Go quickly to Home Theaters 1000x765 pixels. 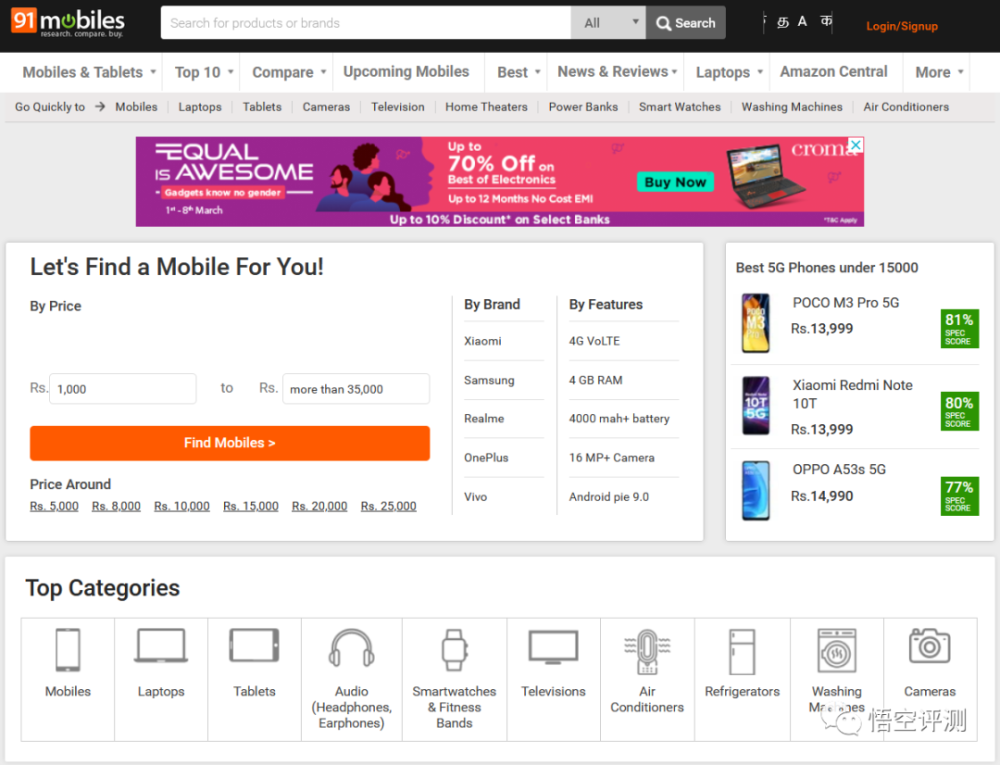click(x=486, y=106)
